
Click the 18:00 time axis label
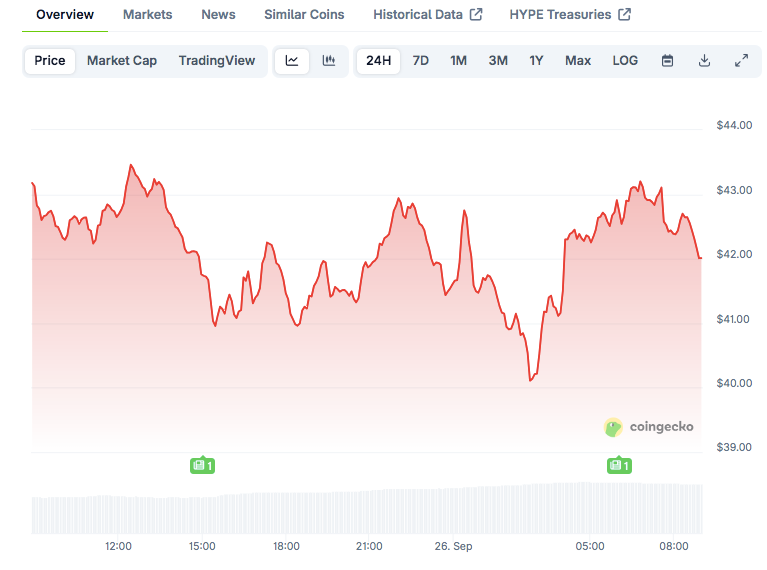pyautogui.click(x=286, y=546)
